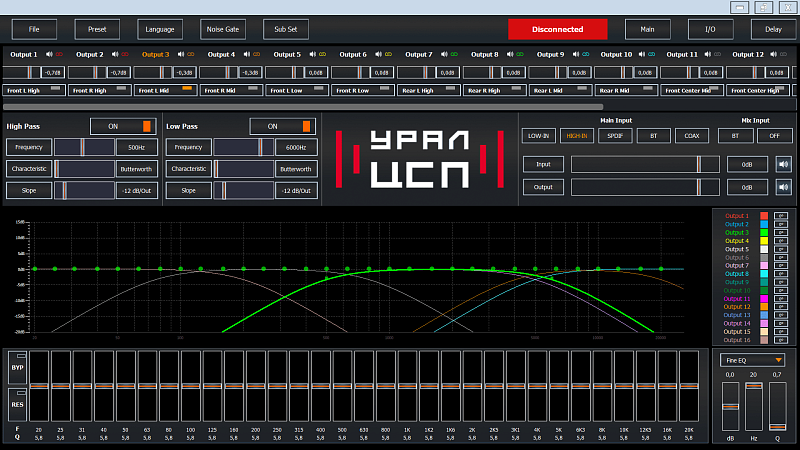Image resolution: width=800 pixels, height=450 pixels.
Task: Mute Output 8 with its speaker icon
Action: (x=510, y=55)
